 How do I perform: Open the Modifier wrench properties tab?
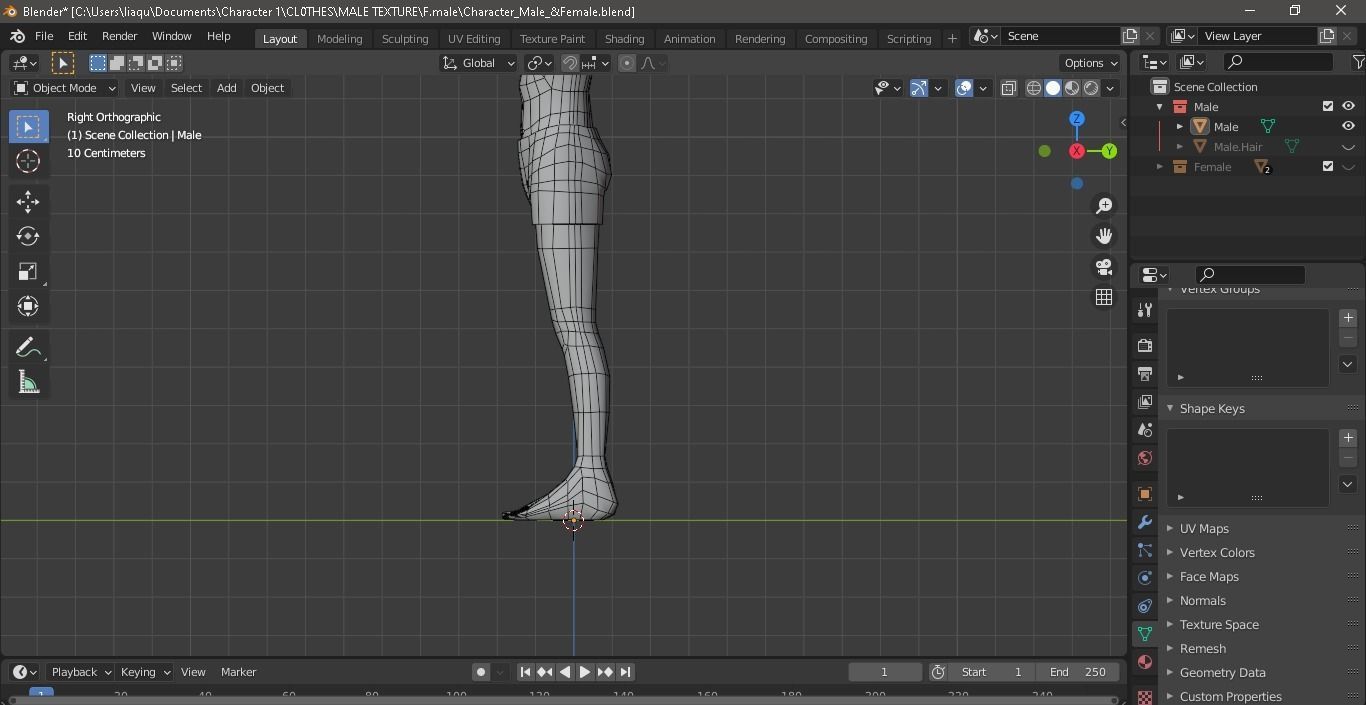[1145, 522]
